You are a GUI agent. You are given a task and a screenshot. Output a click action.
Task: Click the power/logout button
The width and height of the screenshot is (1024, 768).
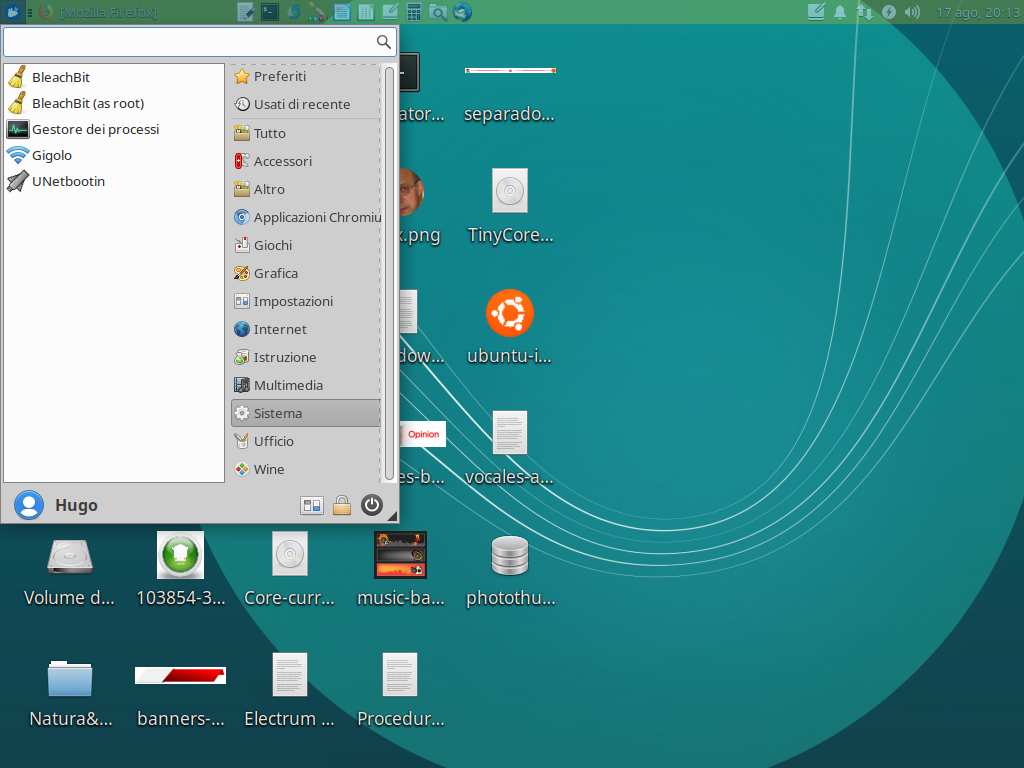point(372,505)
